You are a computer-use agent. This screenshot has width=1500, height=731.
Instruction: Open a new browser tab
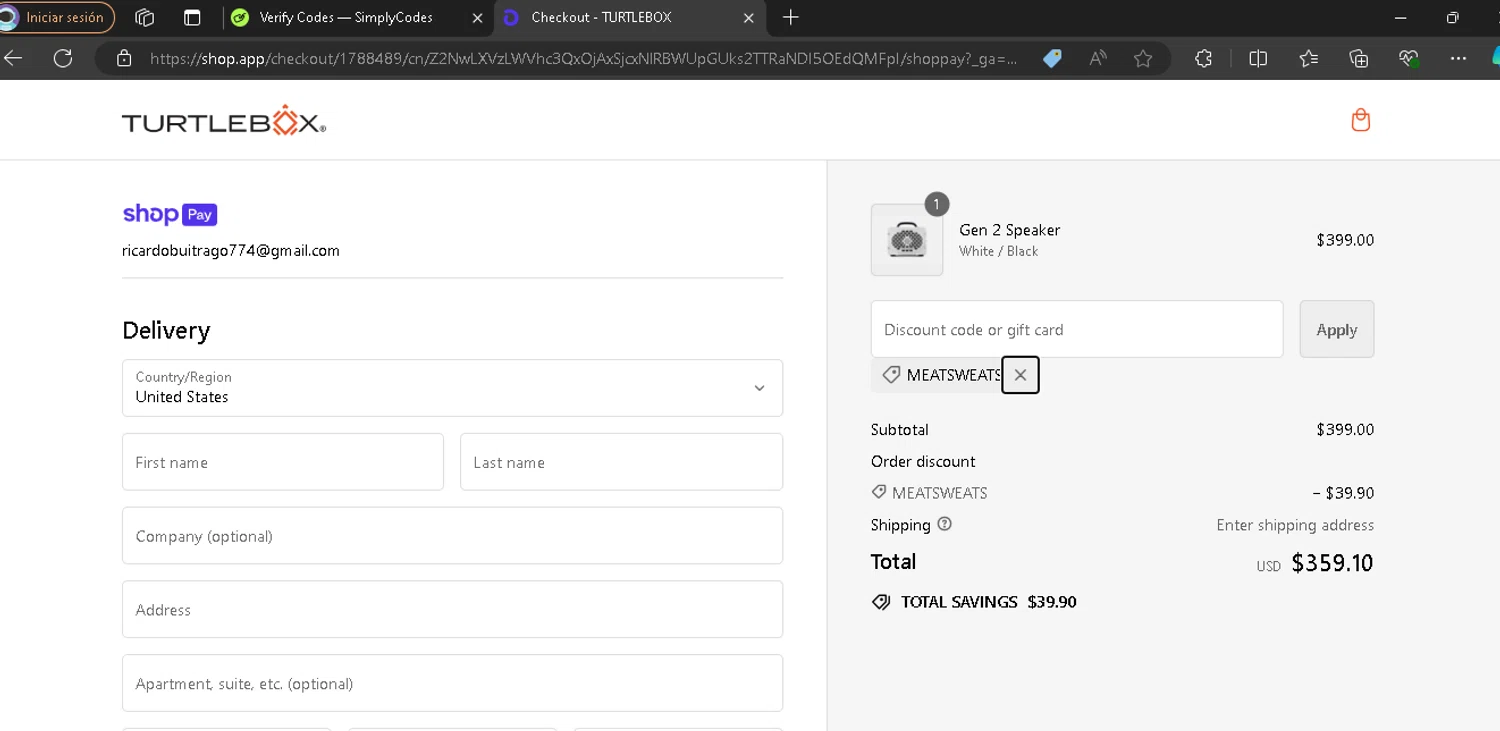point(791,17)
